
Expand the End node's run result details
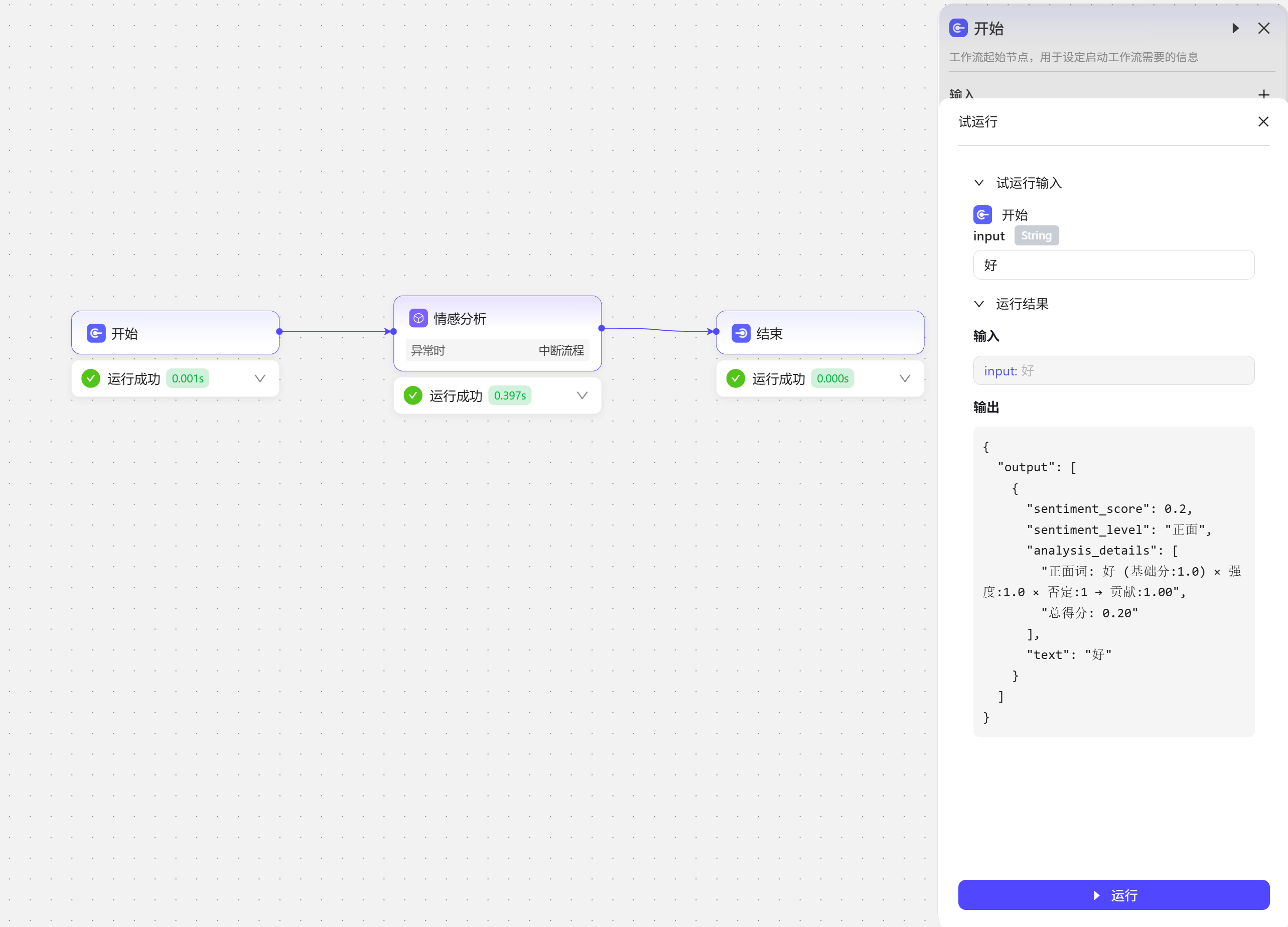905,378
